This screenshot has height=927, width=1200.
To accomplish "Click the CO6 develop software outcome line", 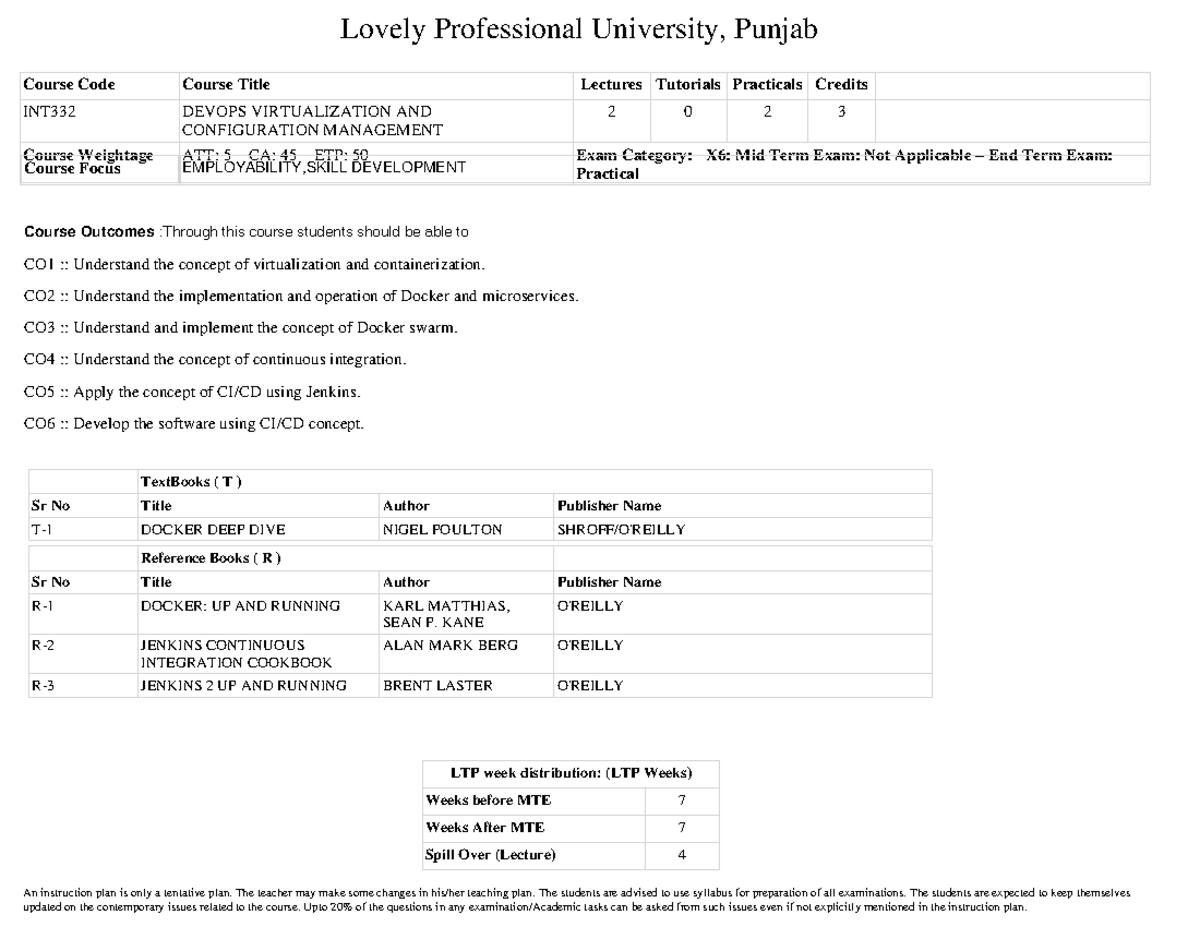I will tap(193, 424).
